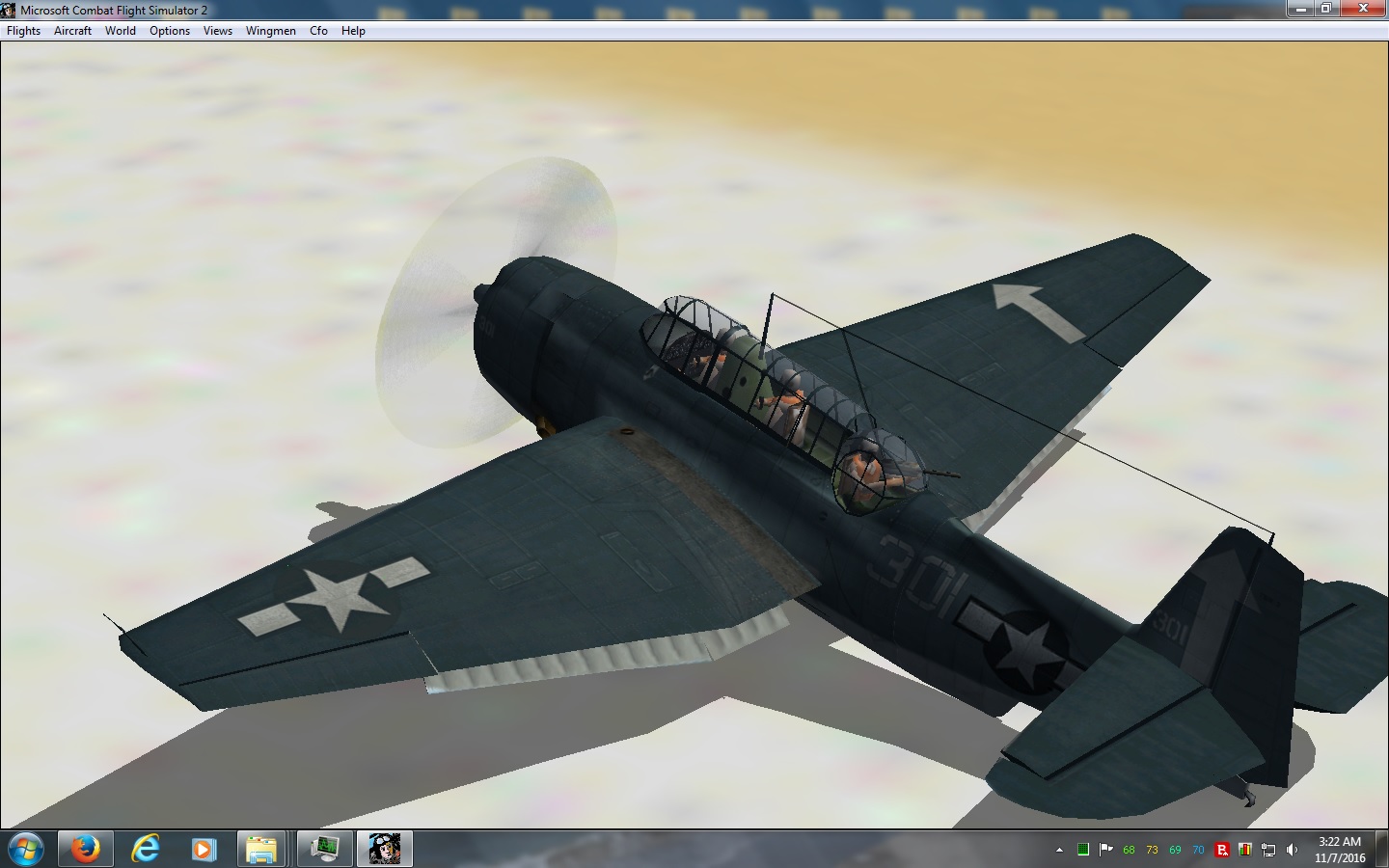The width and height of the screenshot is (1389, 868).
Task: Launch Firefox from the taskbar
Action: 85,850
